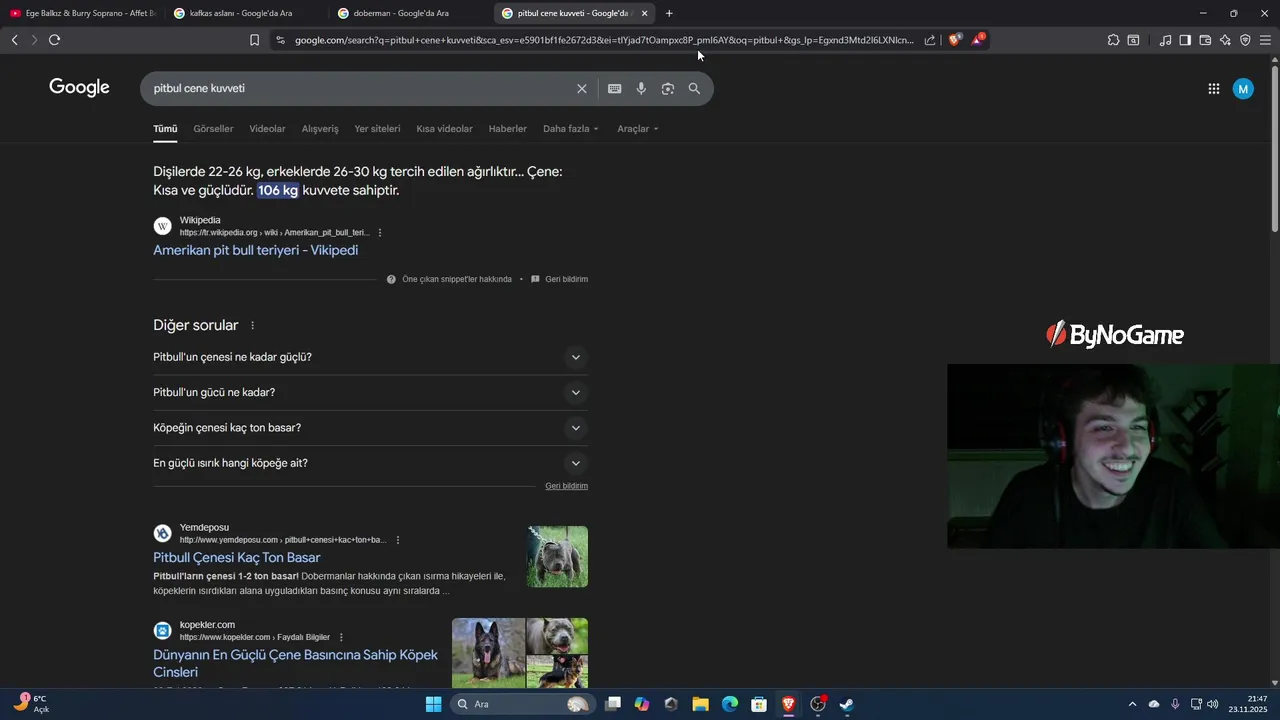1280x720 pixels.
Task: Open Brave Rewards triangle icon
Action: coord(978,40)
